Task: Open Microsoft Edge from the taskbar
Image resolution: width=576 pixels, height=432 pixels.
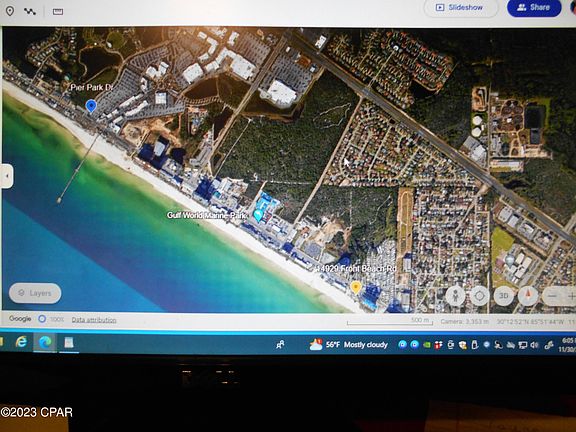Action: click(45, 342)
